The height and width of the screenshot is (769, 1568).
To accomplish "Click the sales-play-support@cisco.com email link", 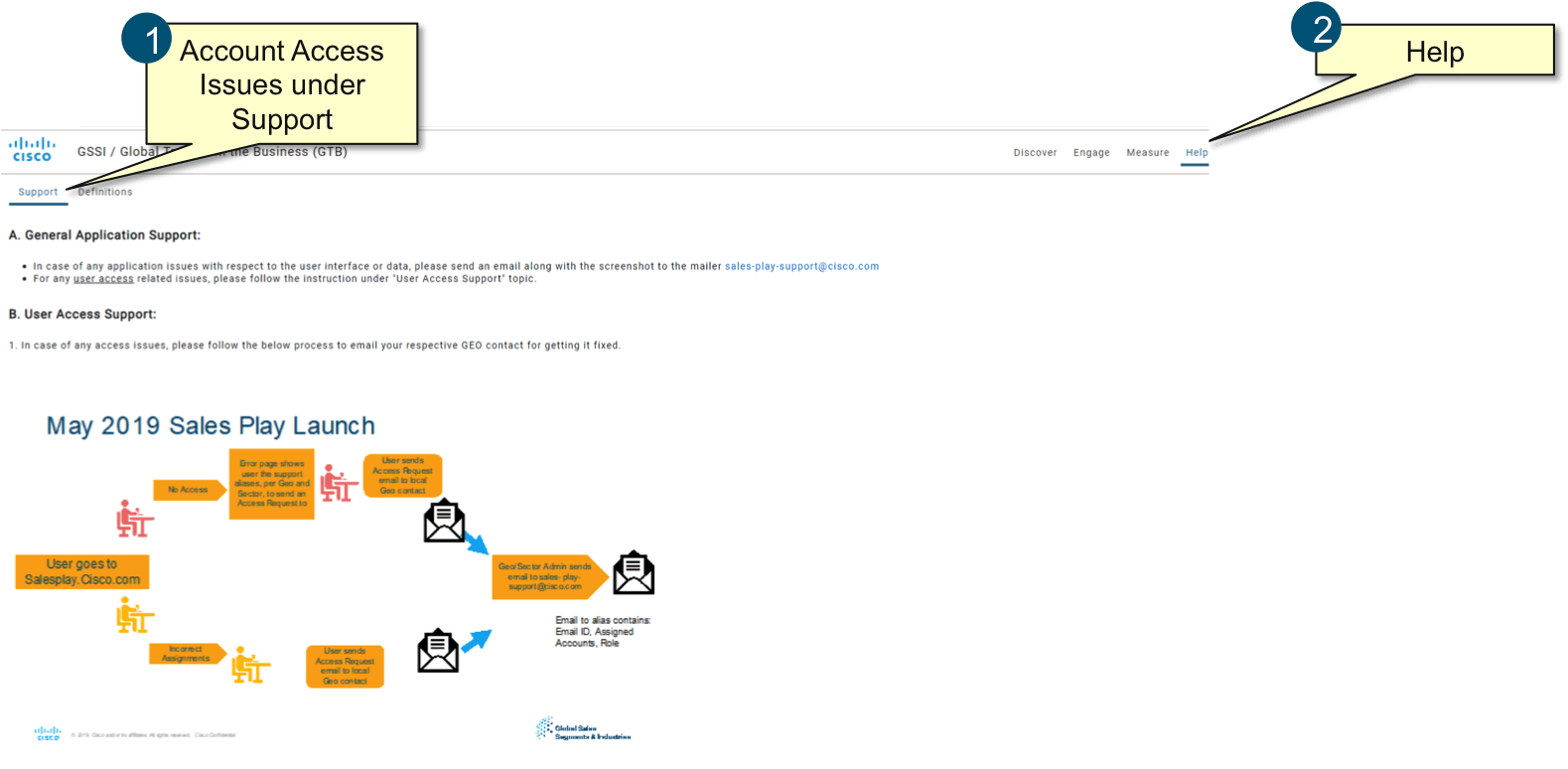I will (x=801, y=266).
